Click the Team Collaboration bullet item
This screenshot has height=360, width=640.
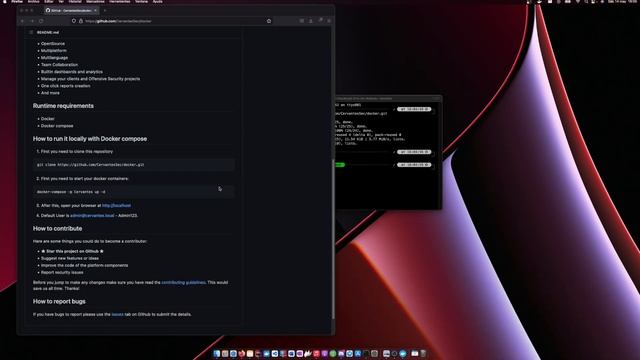59,65
